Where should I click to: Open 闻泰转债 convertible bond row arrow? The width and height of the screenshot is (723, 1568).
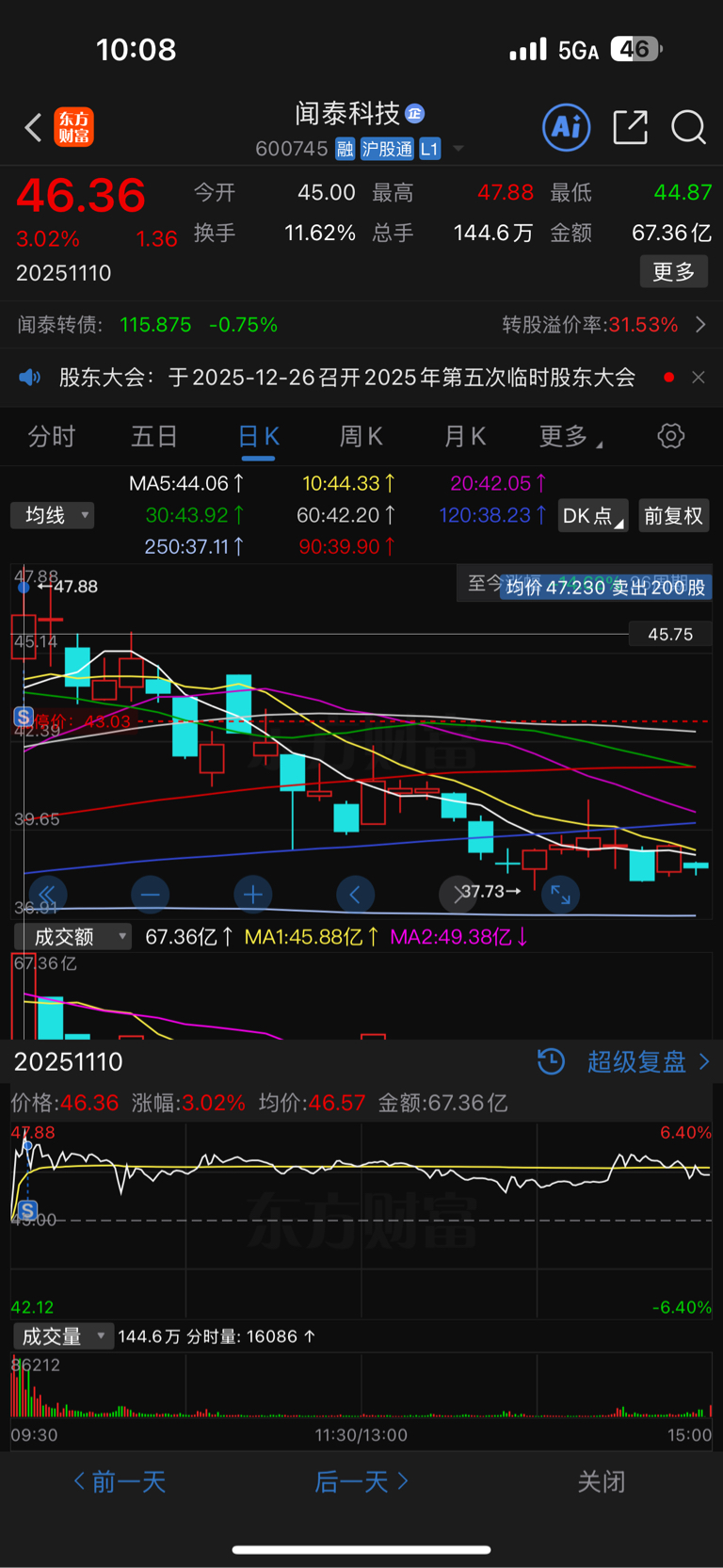(700, 325)
